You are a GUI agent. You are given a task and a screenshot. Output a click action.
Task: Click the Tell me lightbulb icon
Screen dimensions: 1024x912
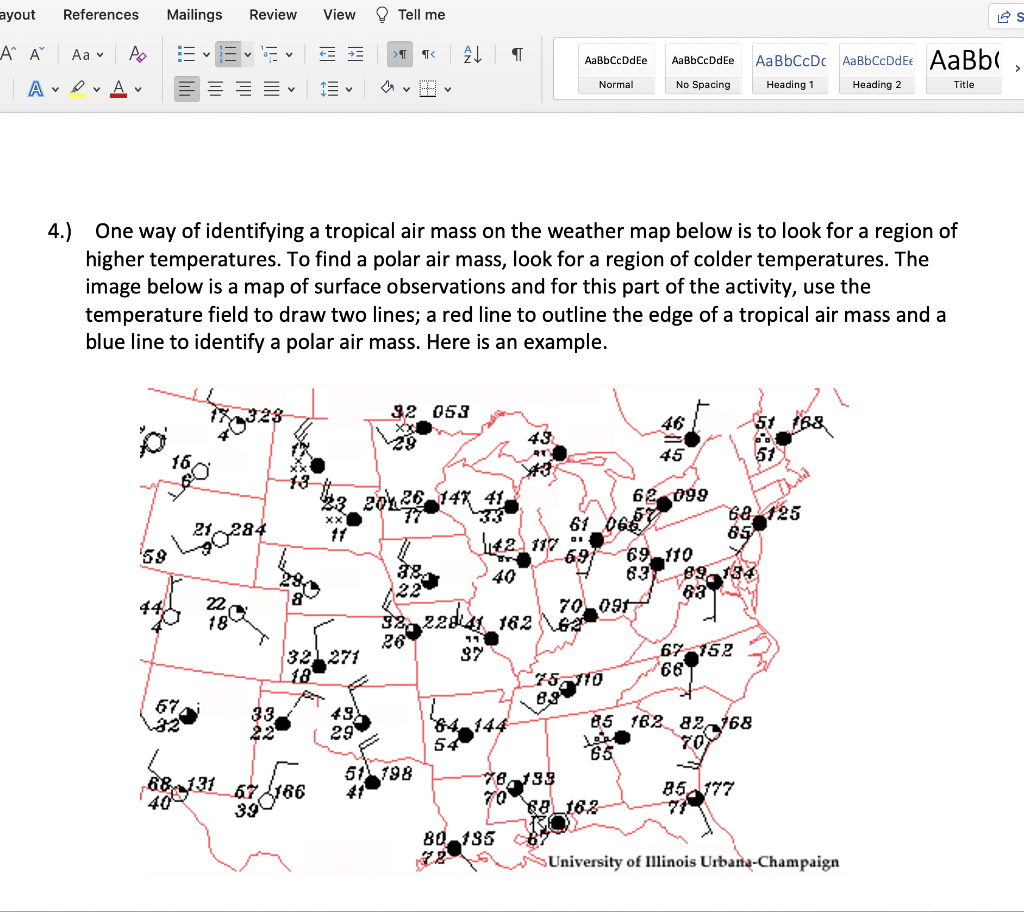tap(382, 14)
